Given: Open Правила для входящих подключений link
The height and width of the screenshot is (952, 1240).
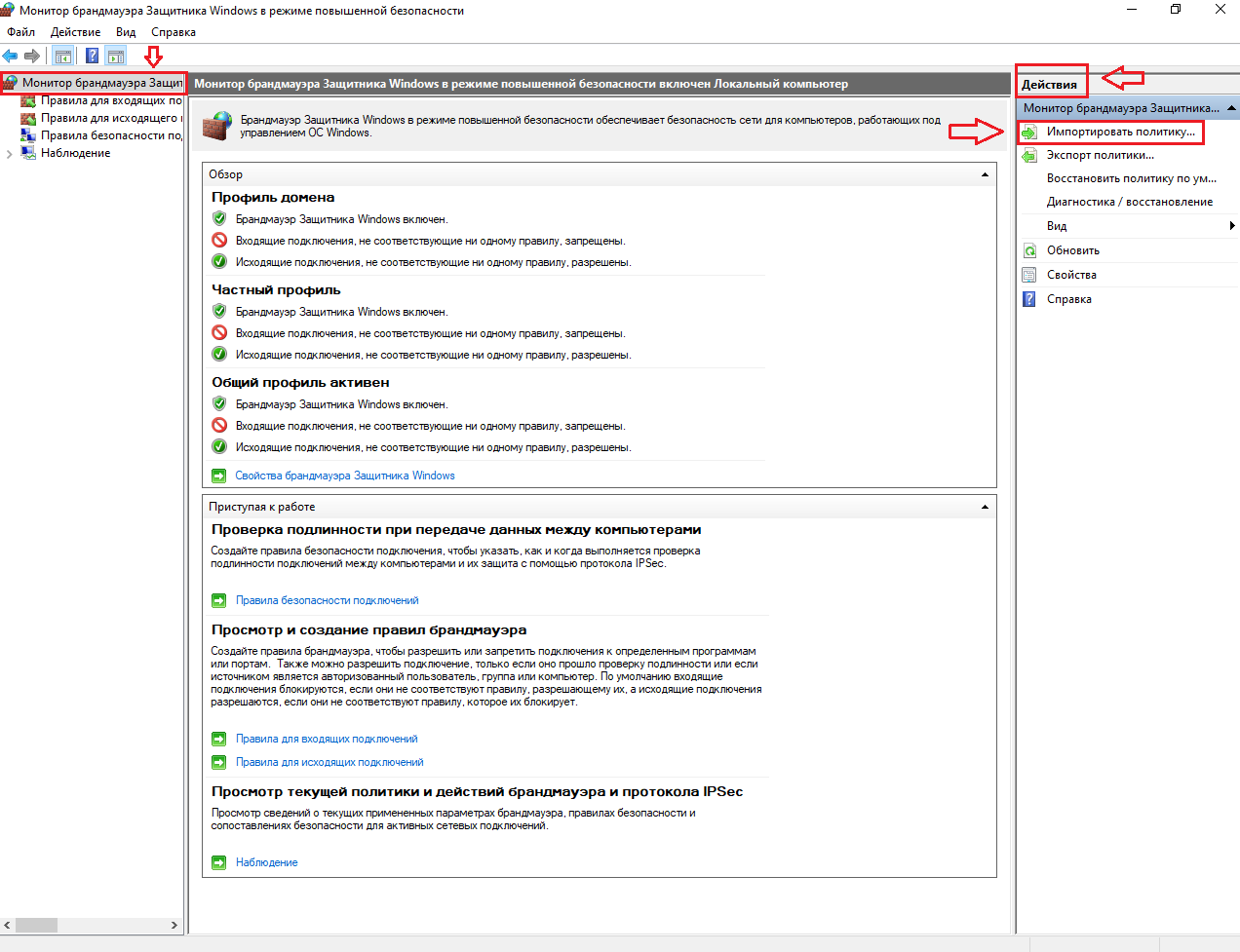Looking at the screenshot, I should pos(327,739).
